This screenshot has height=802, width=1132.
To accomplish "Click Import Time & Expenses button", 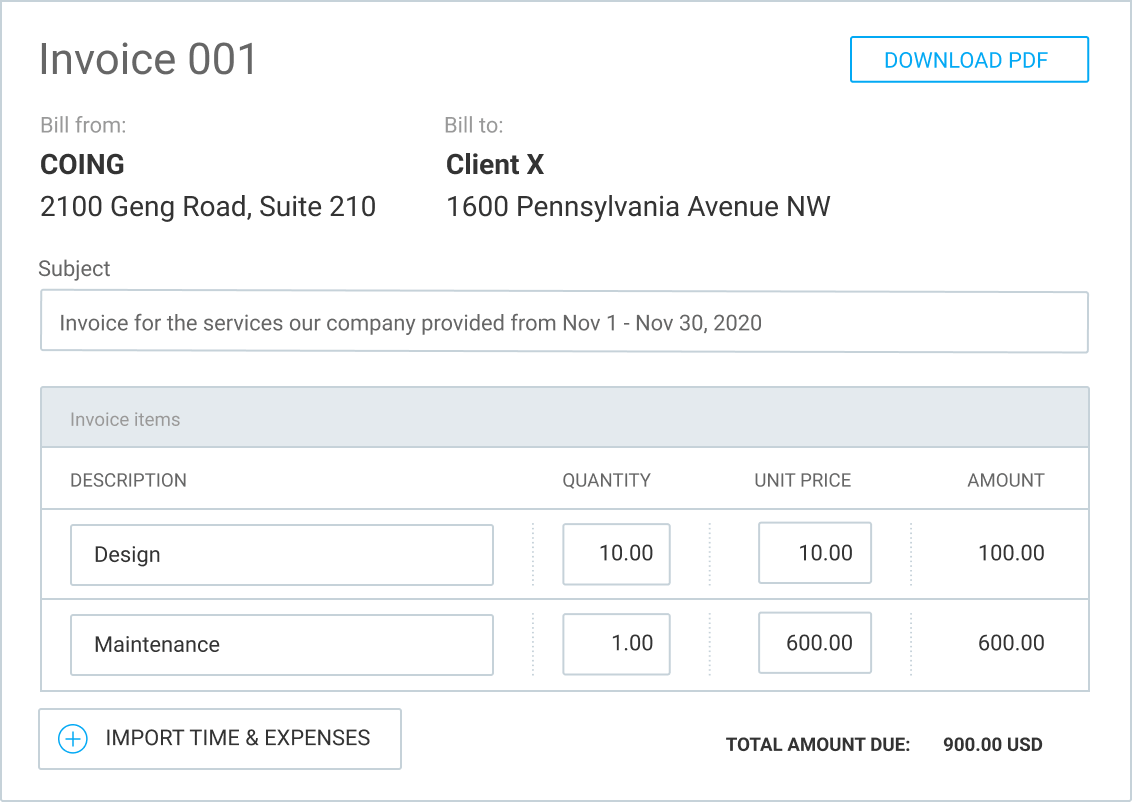I will pos(220,739).
